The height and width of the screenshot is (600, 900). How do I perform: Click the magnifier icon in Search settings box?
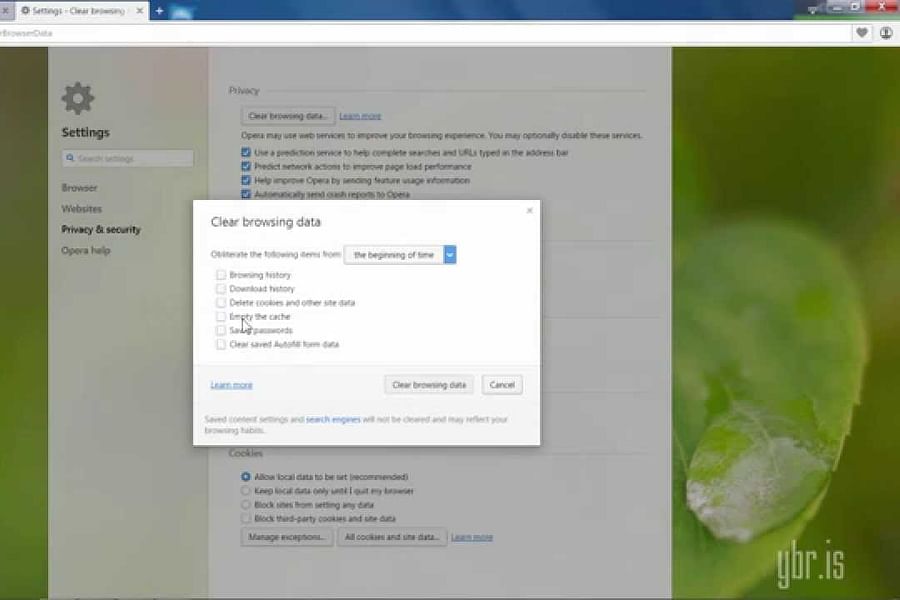point(69,157)
